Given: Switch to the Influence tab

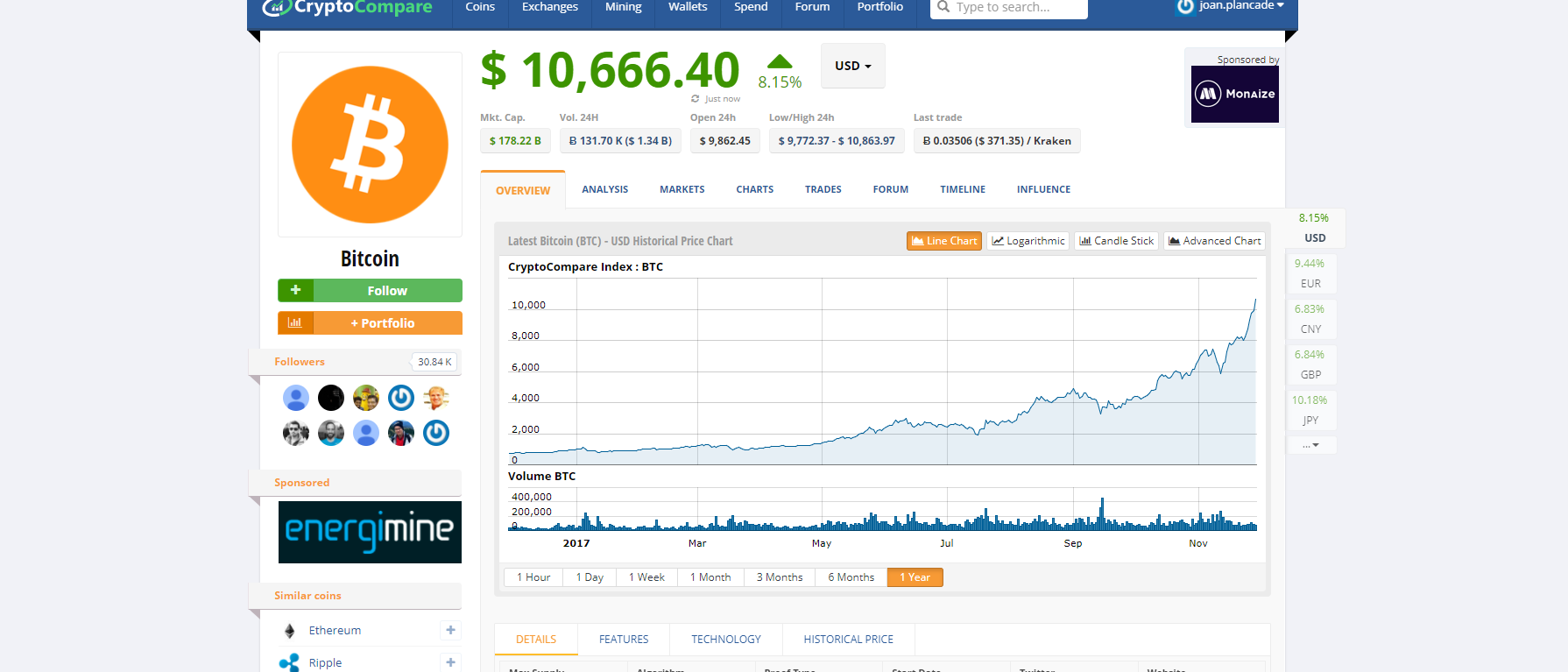Looking at the screenshot, I should click(x=1044, y=189).
